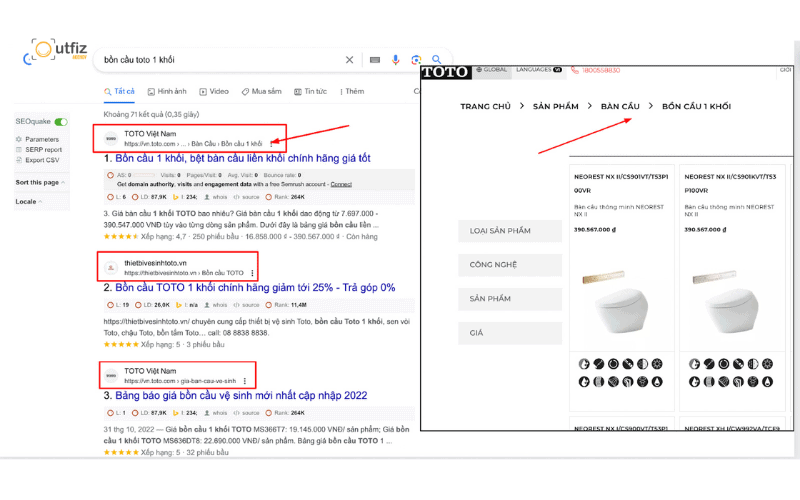Image resolution: width=800 pixels, height=500 pixels.
Task: Start voice search with the microphone icon
Action: click(x=395, y=60)
